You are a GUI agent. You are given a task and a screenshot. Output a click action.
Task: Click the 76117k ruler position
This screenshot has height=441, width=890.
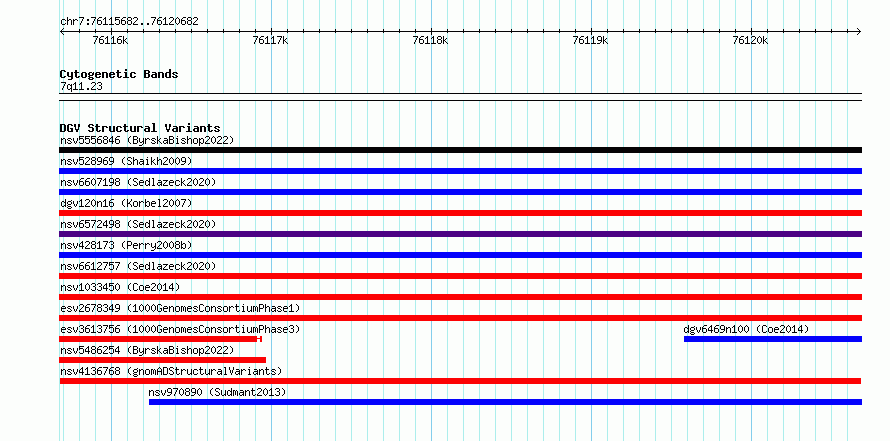click(x=271, y=40)
